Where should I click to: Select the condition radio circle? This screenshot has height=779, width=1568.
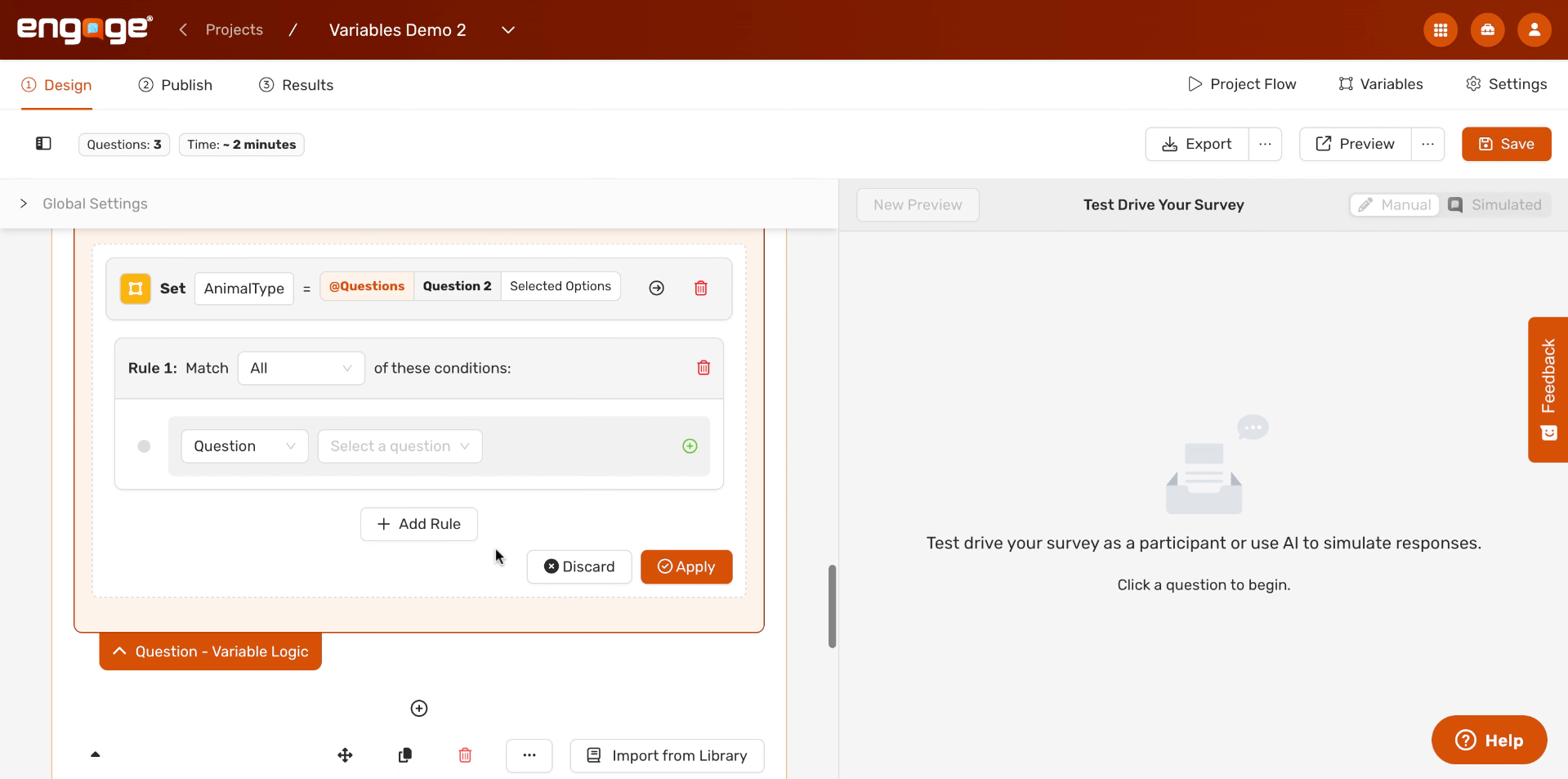click(144, 446)
